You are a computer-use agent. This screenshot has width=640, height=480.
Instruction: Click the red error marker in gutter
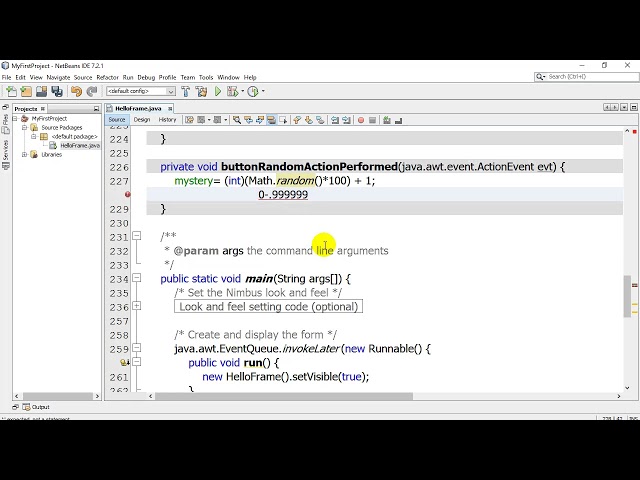[128, 195]
